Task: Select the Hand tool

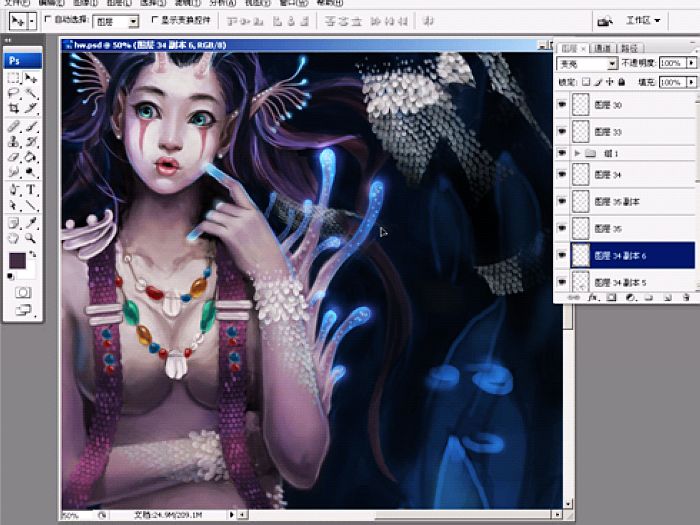Action: click(13, 238)
